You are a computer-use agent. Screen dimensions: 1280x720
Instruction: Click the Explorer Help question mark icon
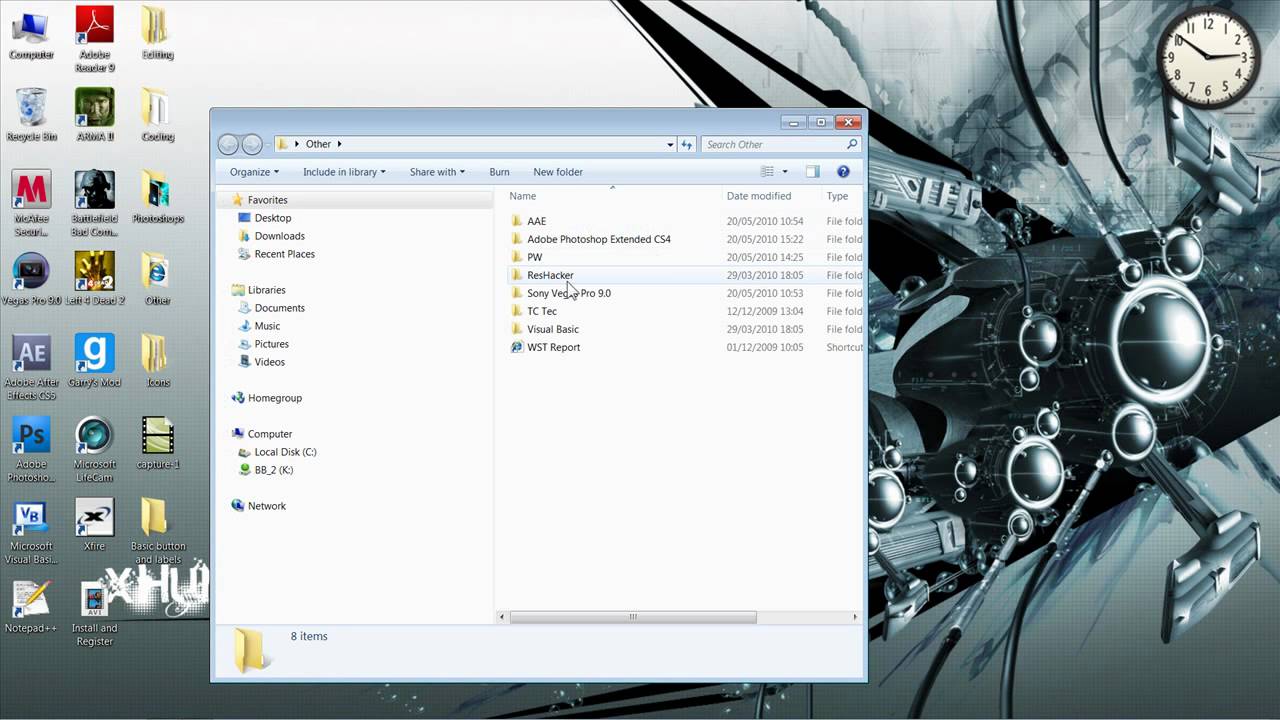pos(843,172)
